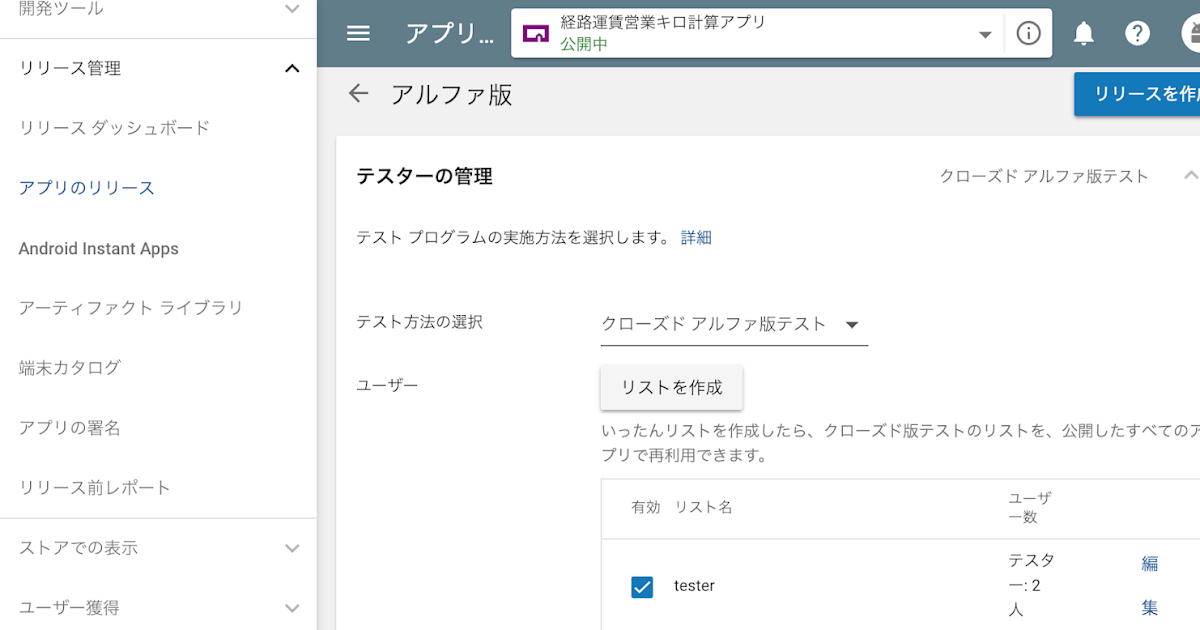The width and height of the screenshot is (1200, 630).
Task: Open the notifications bell
Action: 1084,33
